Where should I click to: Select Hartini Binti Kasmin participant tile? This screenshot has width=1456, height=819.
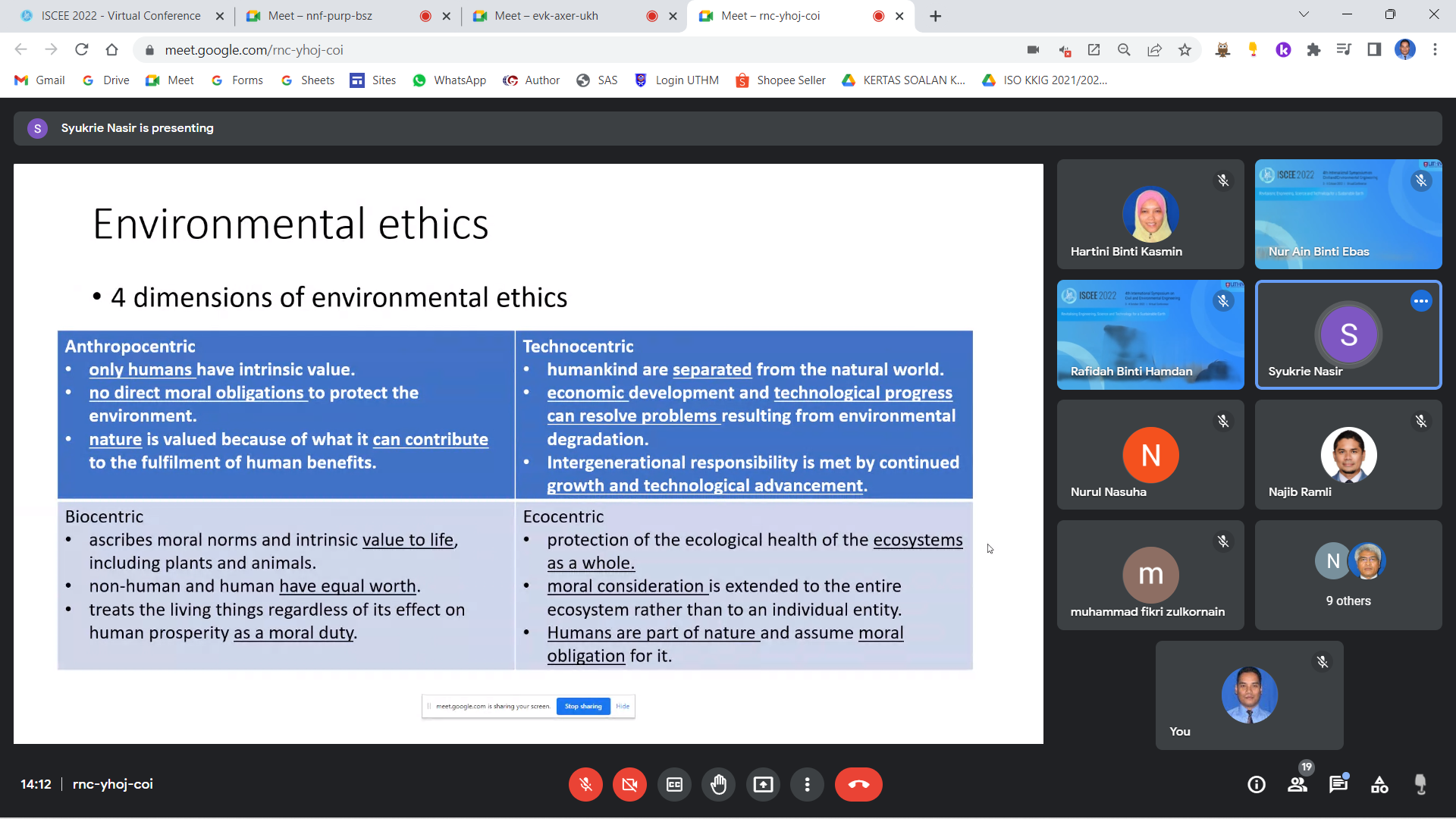1150,214
